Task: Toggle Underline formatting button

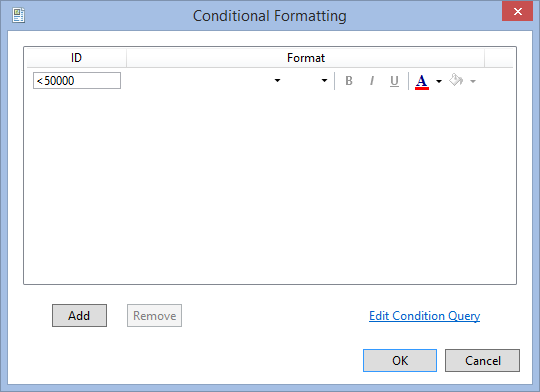Action: (x=394, y=81)
